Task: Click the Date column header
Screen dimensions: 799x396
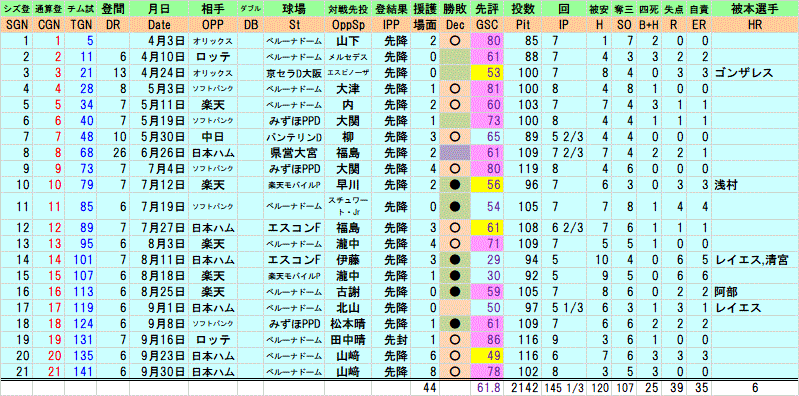Action: coord(158,25)
